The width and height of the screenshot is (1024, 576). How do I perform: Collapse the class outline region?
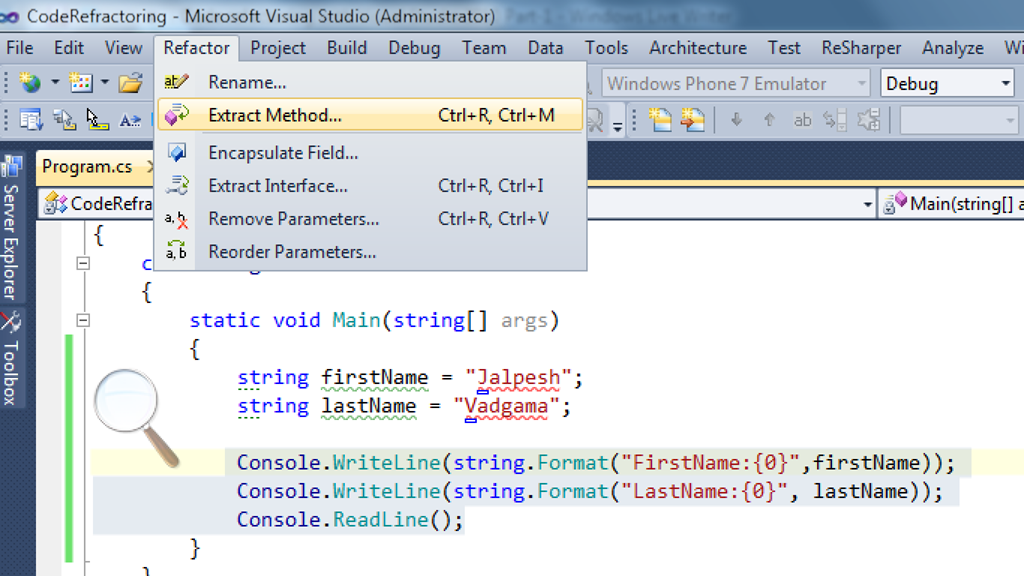83,264
